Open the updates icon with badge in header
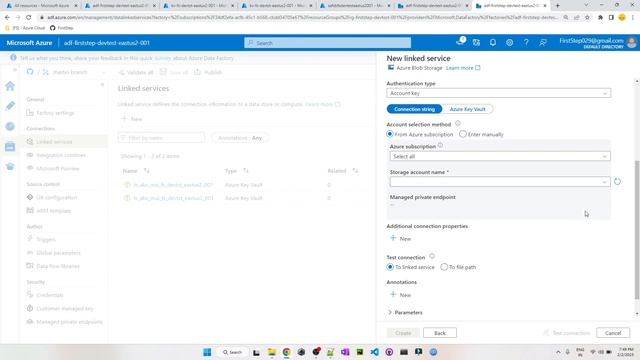The width and height of the screenshot is (640, 360). [460, 42]
